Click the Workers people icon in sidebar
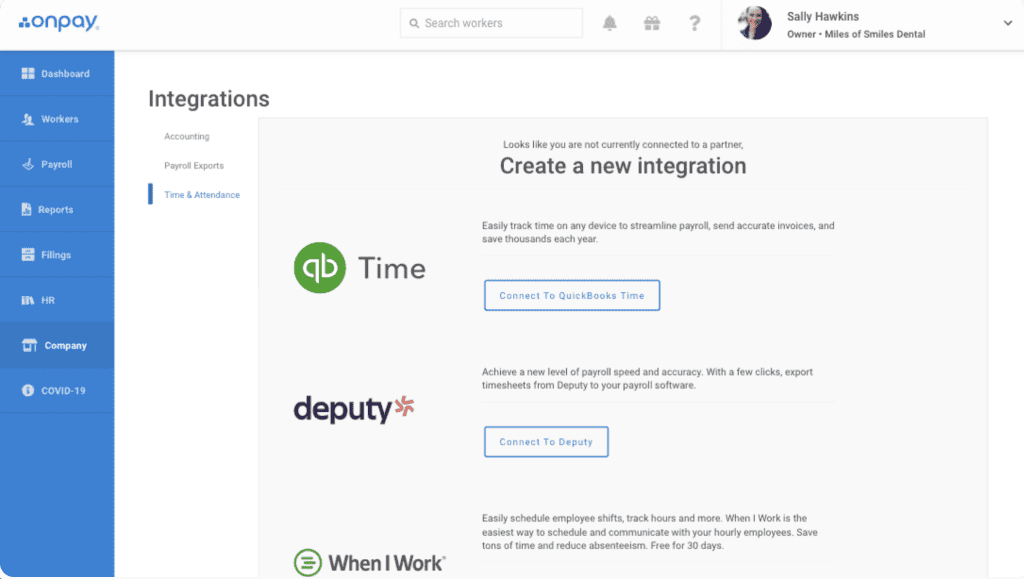The width and height of the screenshot is (1024, 579). (27, 119)
